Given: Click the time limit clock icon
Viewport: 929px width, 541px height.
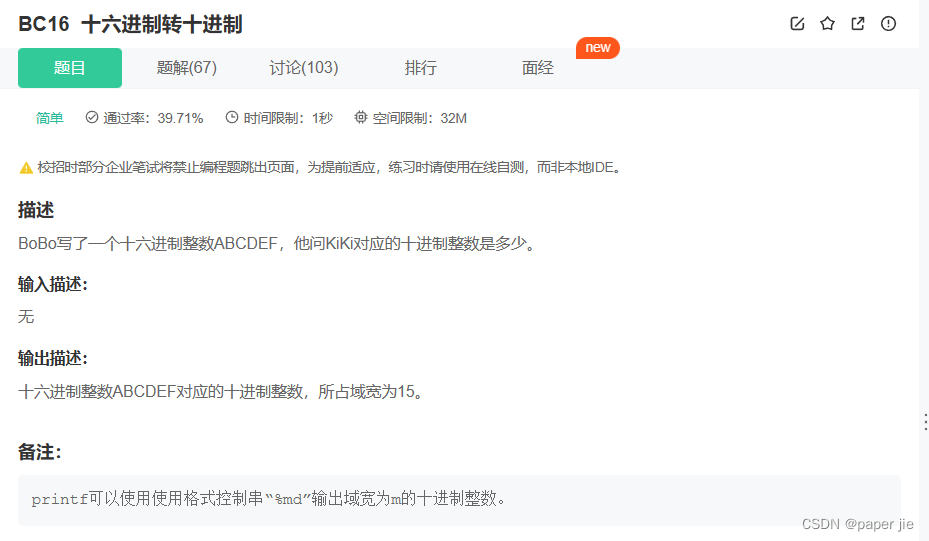Looking at the screenshot, I should [232, 117].
